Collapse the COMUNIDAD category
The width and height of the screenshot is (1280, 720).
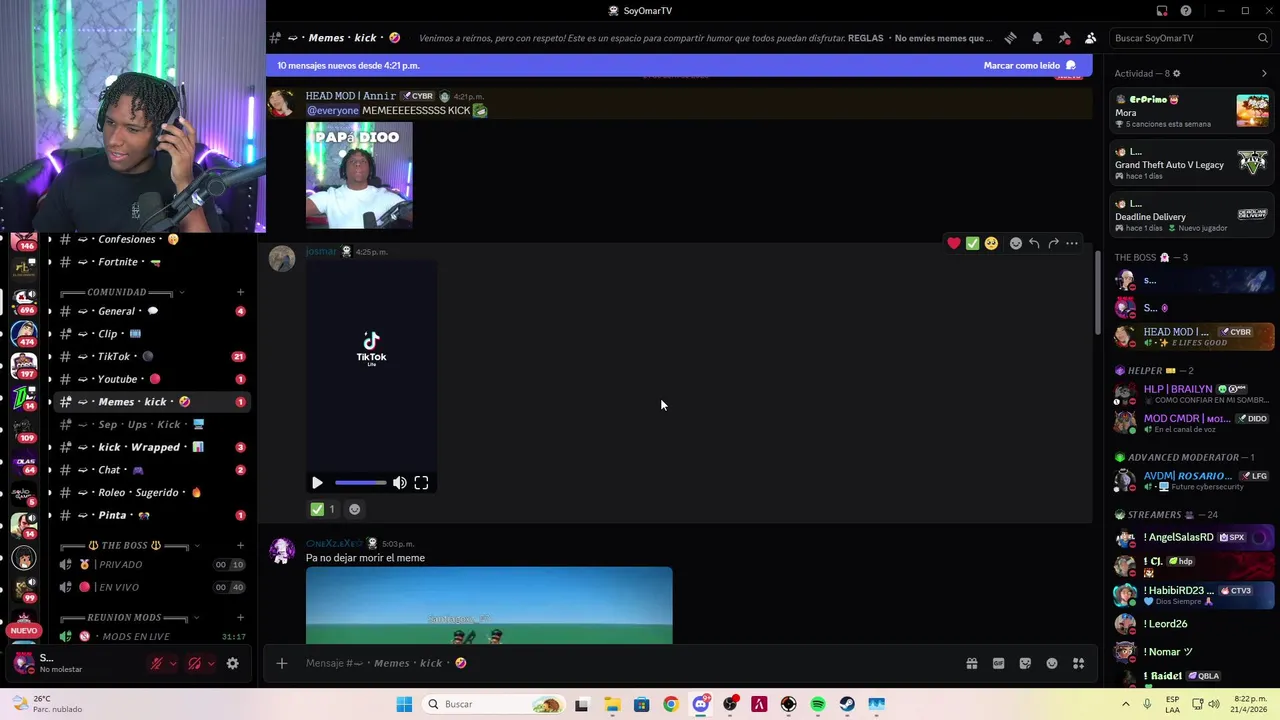click(x=124, y=292)
